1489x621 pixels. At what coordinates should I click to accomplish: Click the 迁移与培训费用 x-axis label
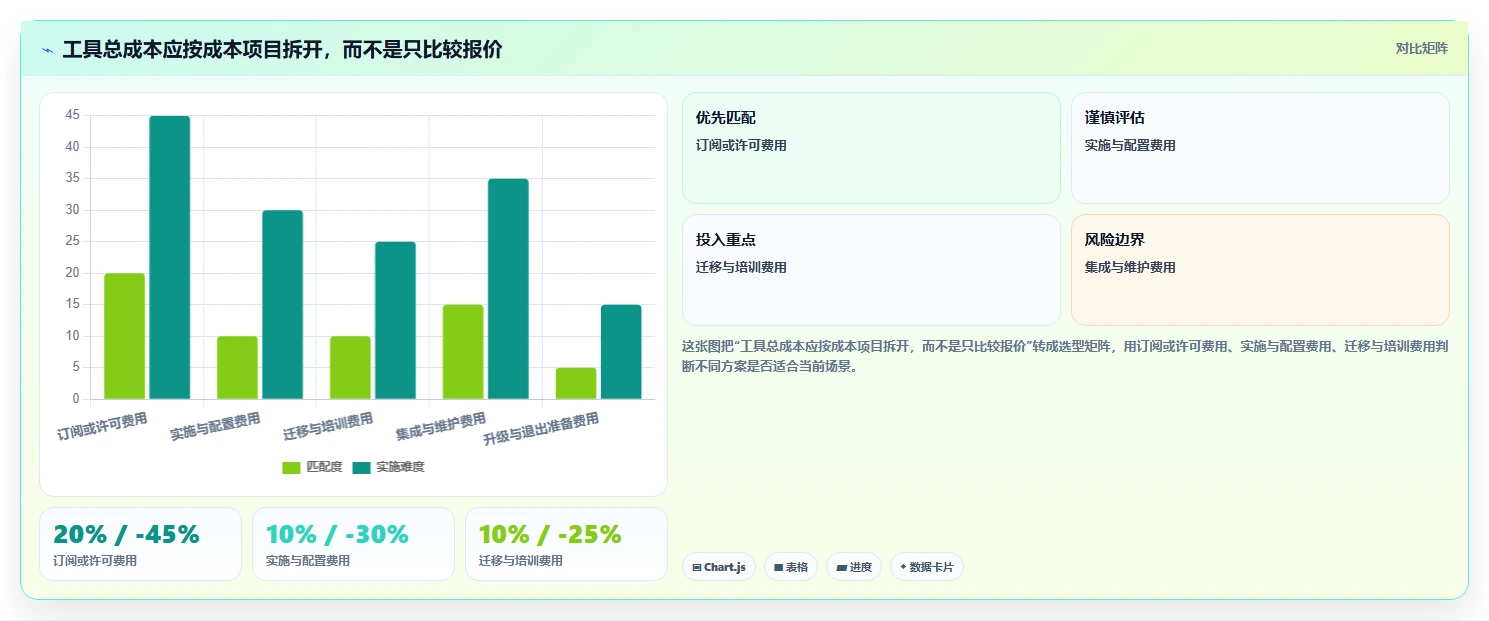[x=328, y=427]
